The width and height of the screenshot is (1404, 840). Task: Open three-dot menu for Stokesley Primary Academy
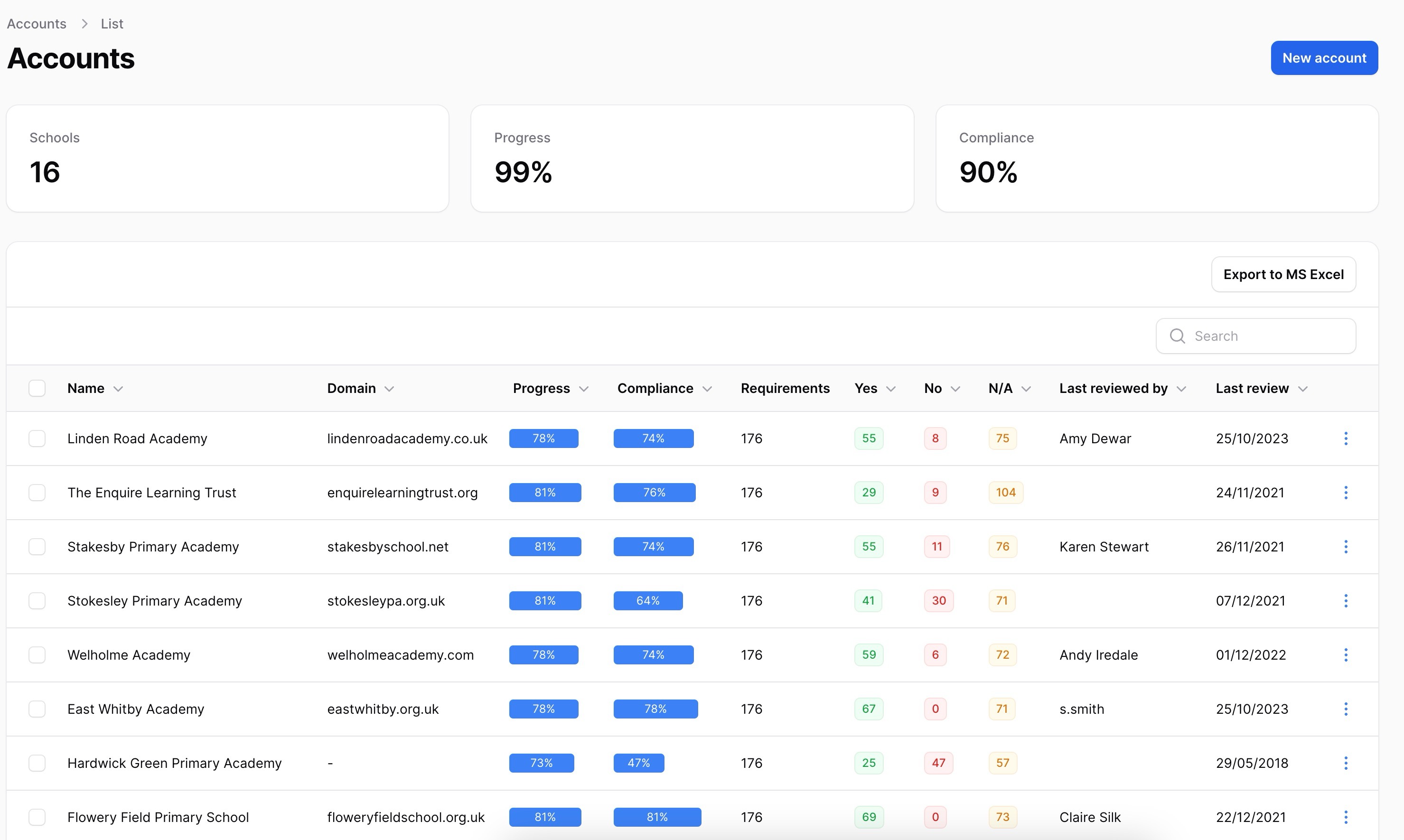point(1346,600)
